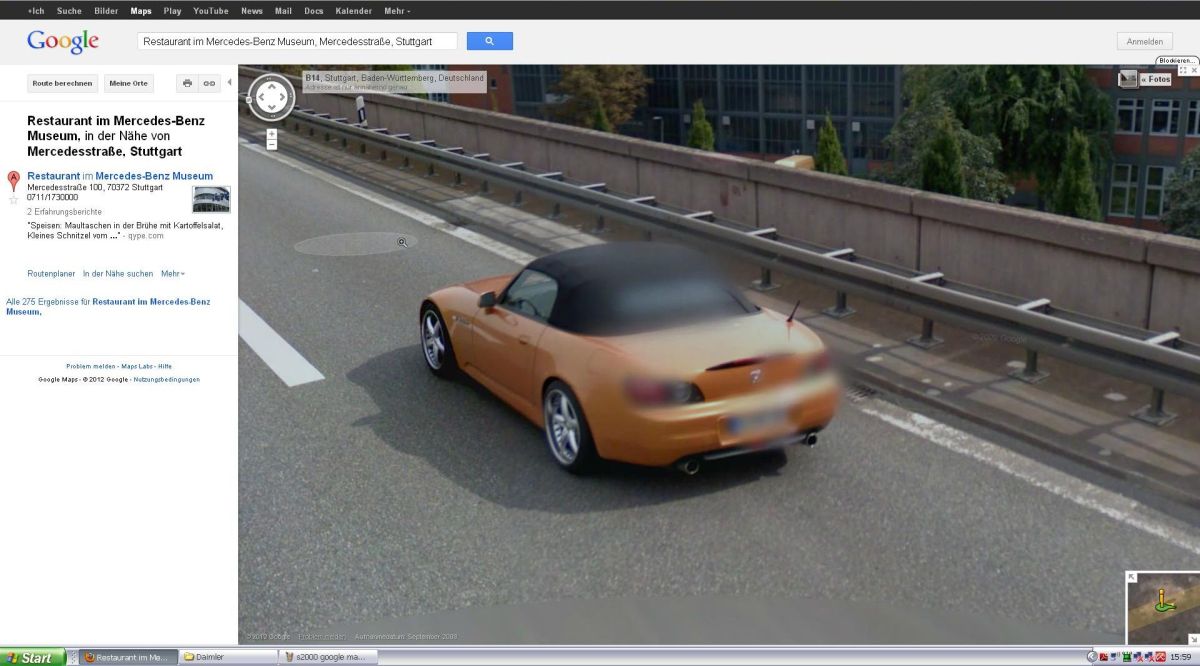Screen dimensions: 1200x666
Task: Zoom in Street View with plus button
Action: 272,134
